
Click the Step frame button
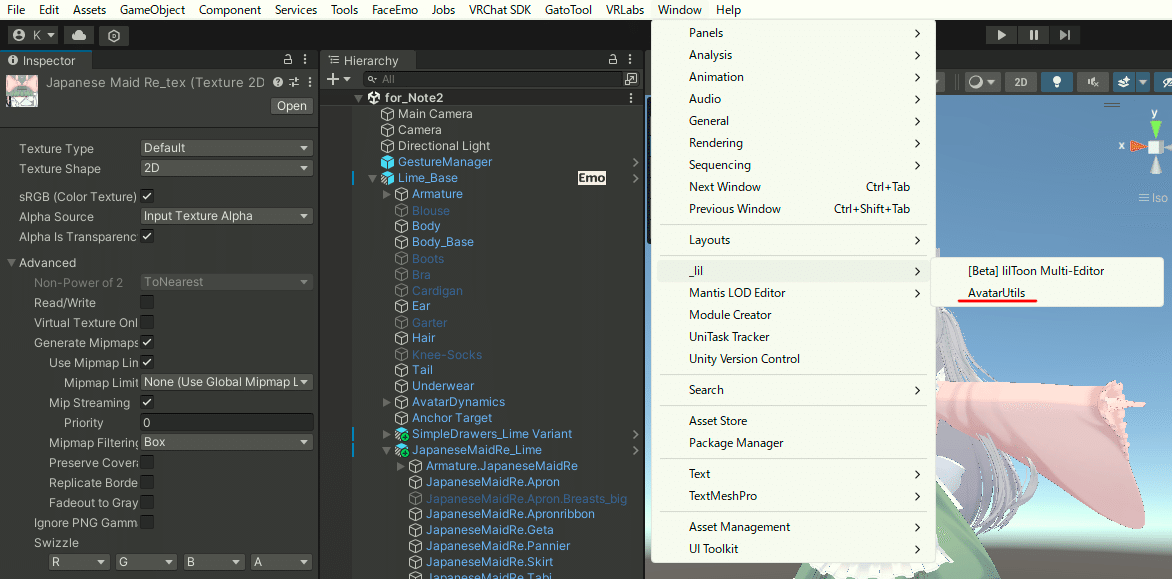1065,35
